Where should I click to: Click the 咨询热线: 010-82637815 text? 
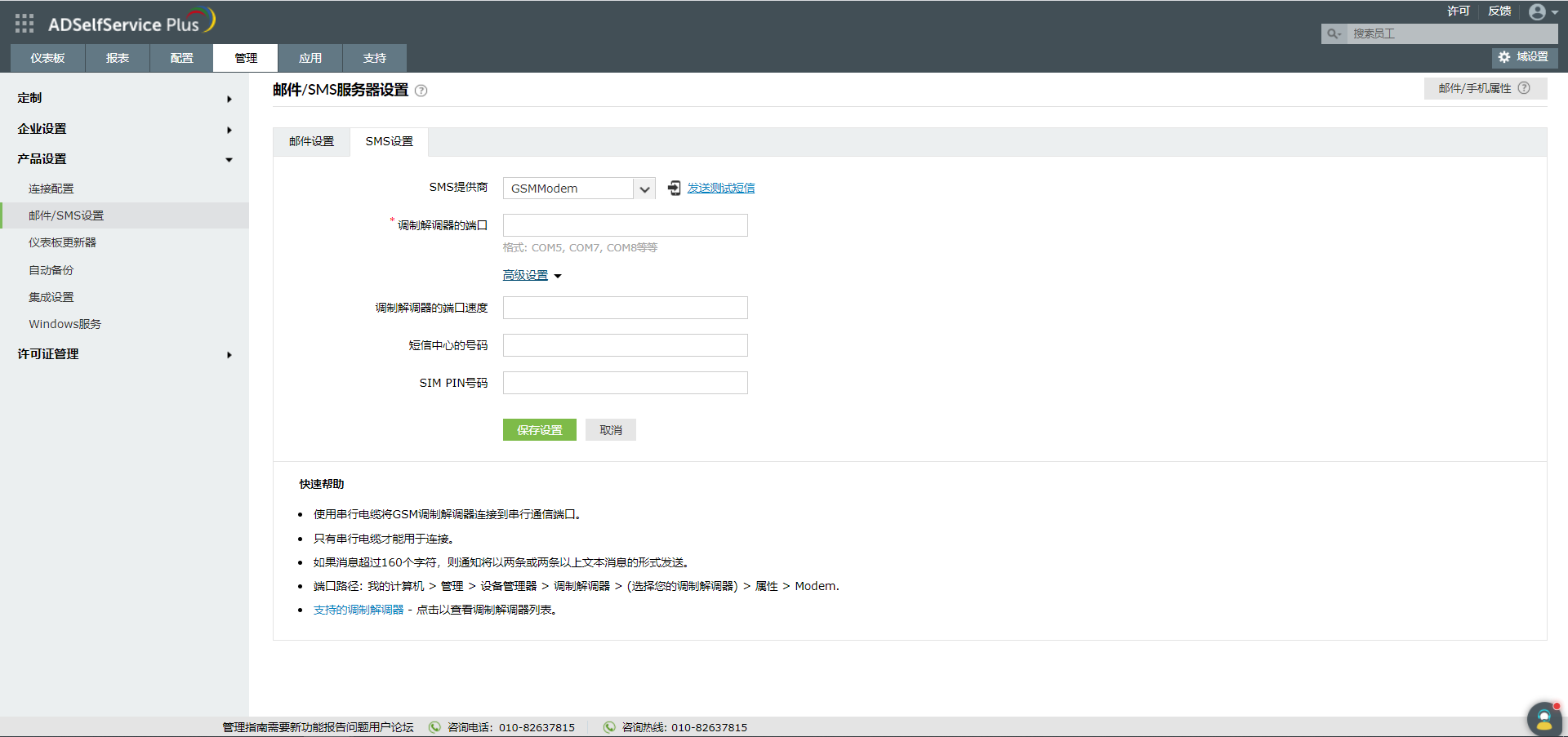pos(684,727)
